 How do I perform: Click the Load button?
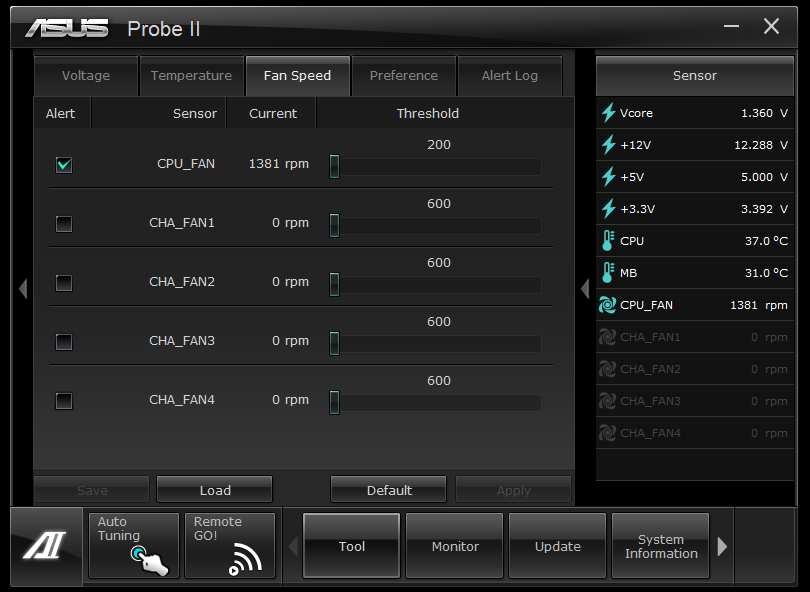(215, 490)
